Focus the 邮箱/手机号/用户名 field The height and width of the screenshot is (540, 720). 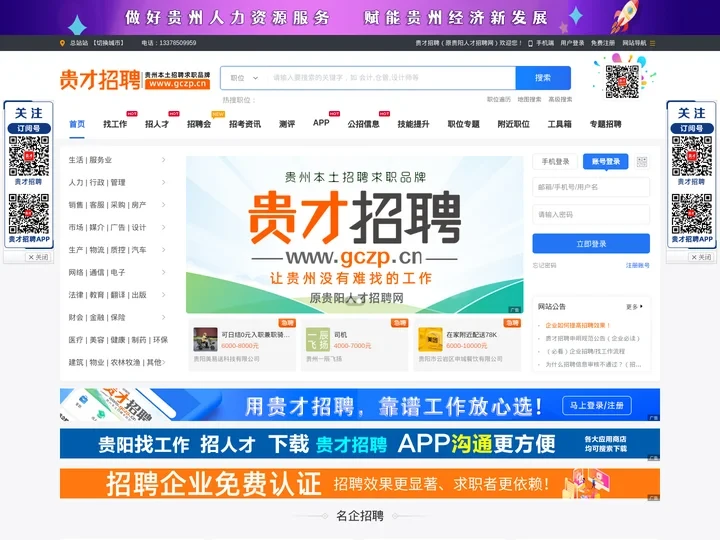click(x=591, y=187)
